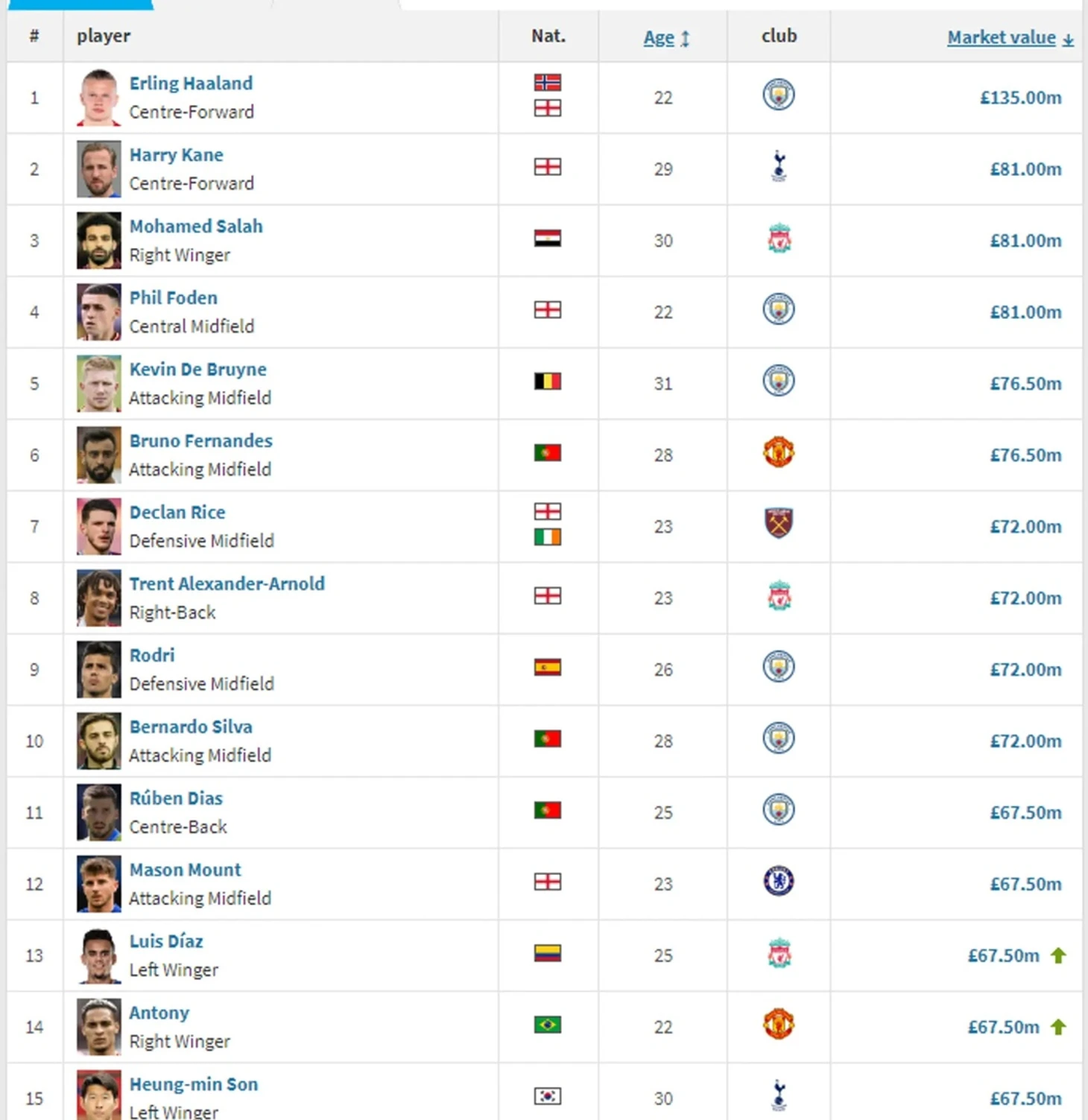Open Tottenham crest beside Harry Kane
This screenshot has width=1088, height=1120.
click(x=779, y=166)
